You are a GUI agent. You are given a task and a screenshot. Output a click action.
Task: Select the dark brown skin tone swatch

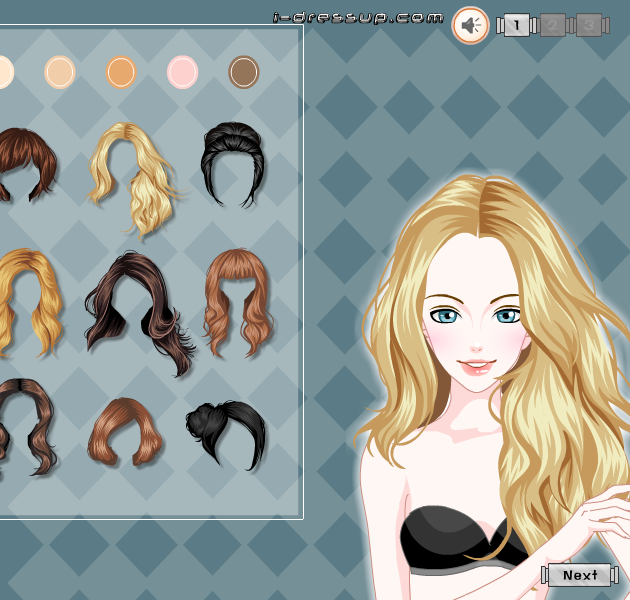244,72
